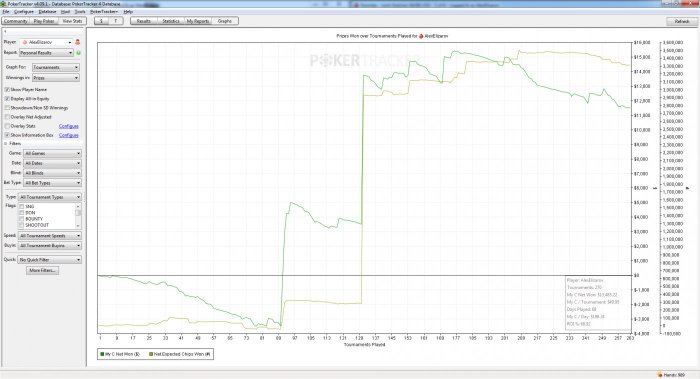The height and width of the screenshot is (379, 700).
Task: Click the red player icon beside Player field
Action: pos(78,42)
